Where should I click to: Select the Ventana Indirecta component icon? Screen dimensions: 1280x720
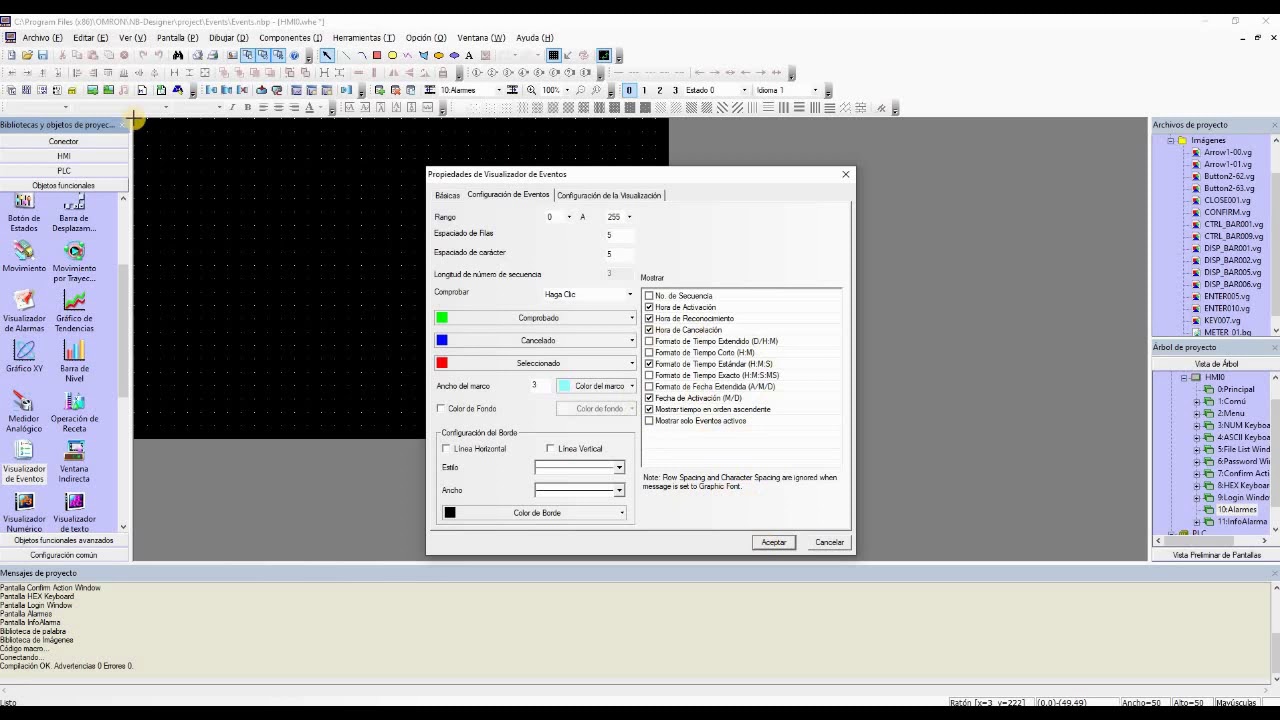(74, 451)
